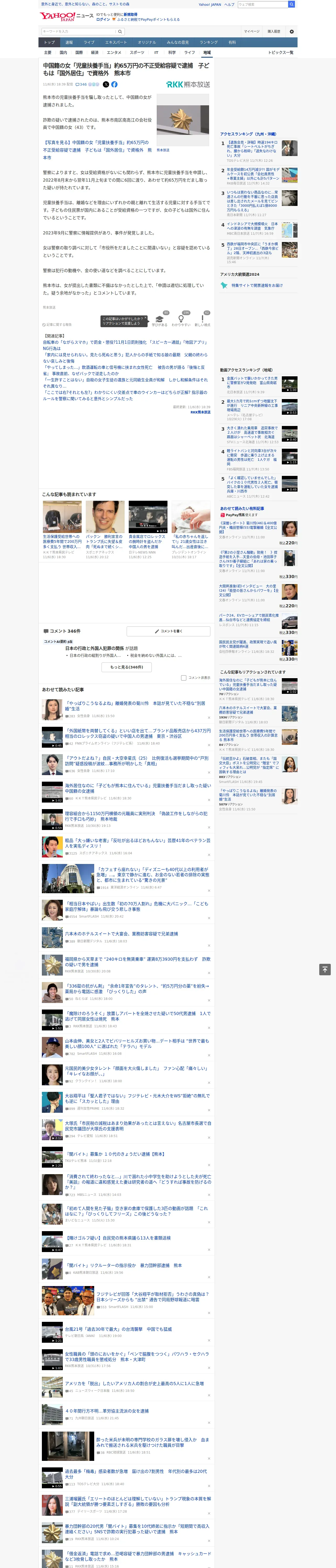Image resolution: width=336 pixels, height=1568 pixels.
Task: Play the 全国バットで襲いかかってきた男 video thumbnail
Action: tap(290, 384)
